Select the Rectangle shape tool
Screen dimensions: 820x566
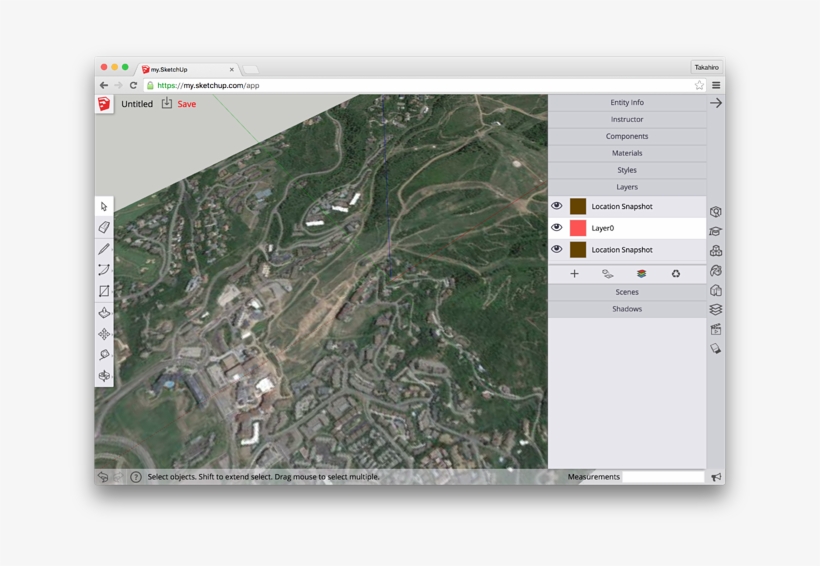[104, 291]
